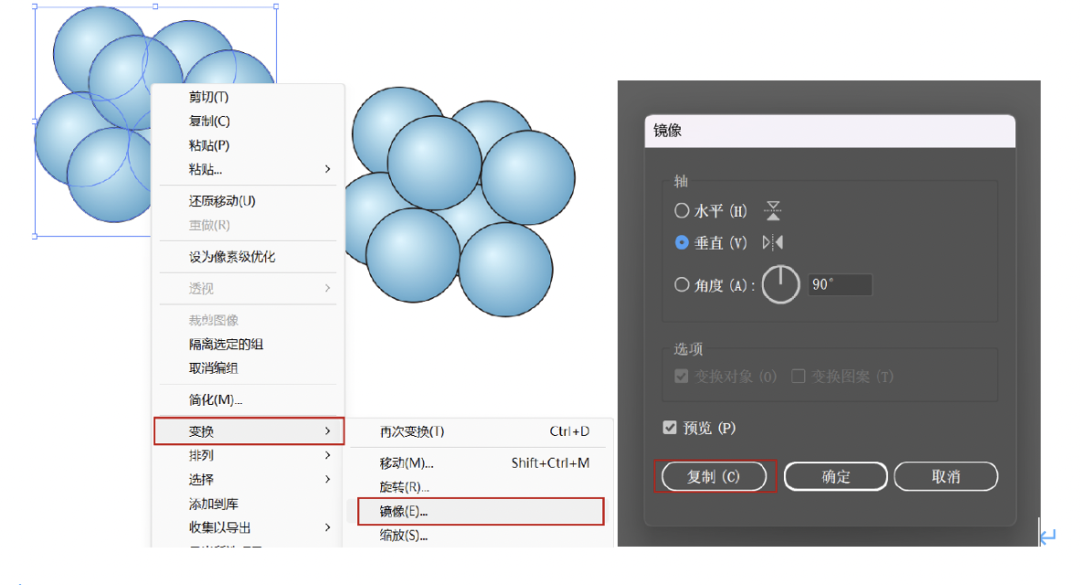Expand the 收集以导出 chevron arrow
Screen dimensions: 1080x585
327,528
